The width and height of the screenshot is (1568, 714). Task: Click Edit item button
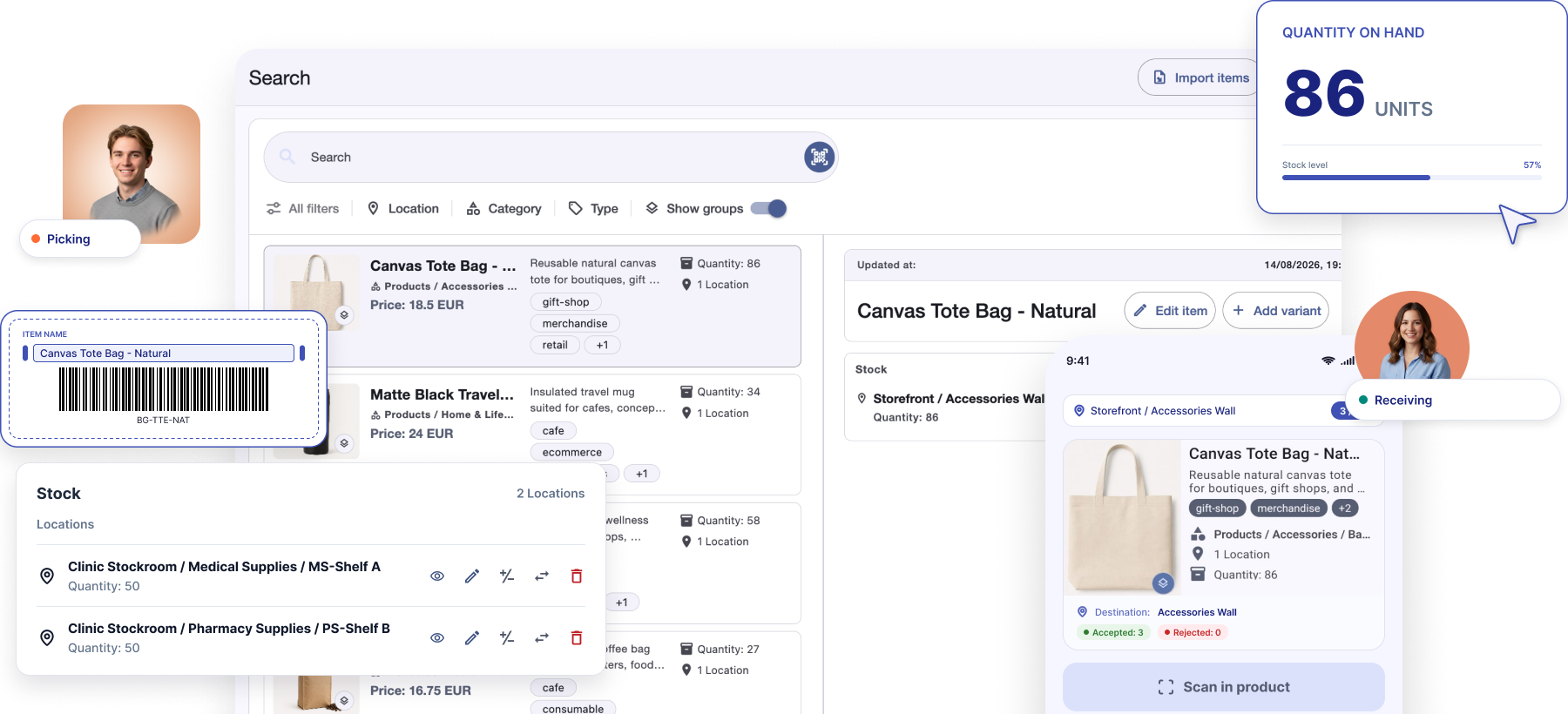(x=1170, y=311)
